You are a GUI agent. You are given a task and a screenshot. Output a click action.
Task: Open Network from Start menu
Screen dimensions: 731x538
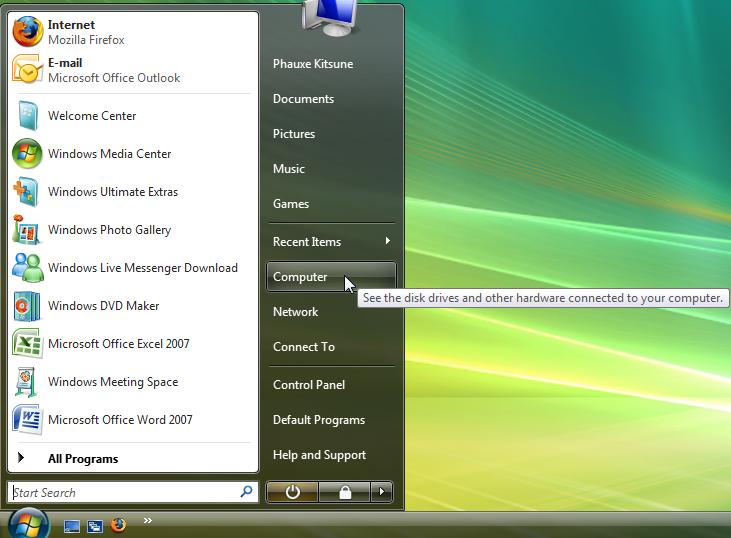point(296,312)
